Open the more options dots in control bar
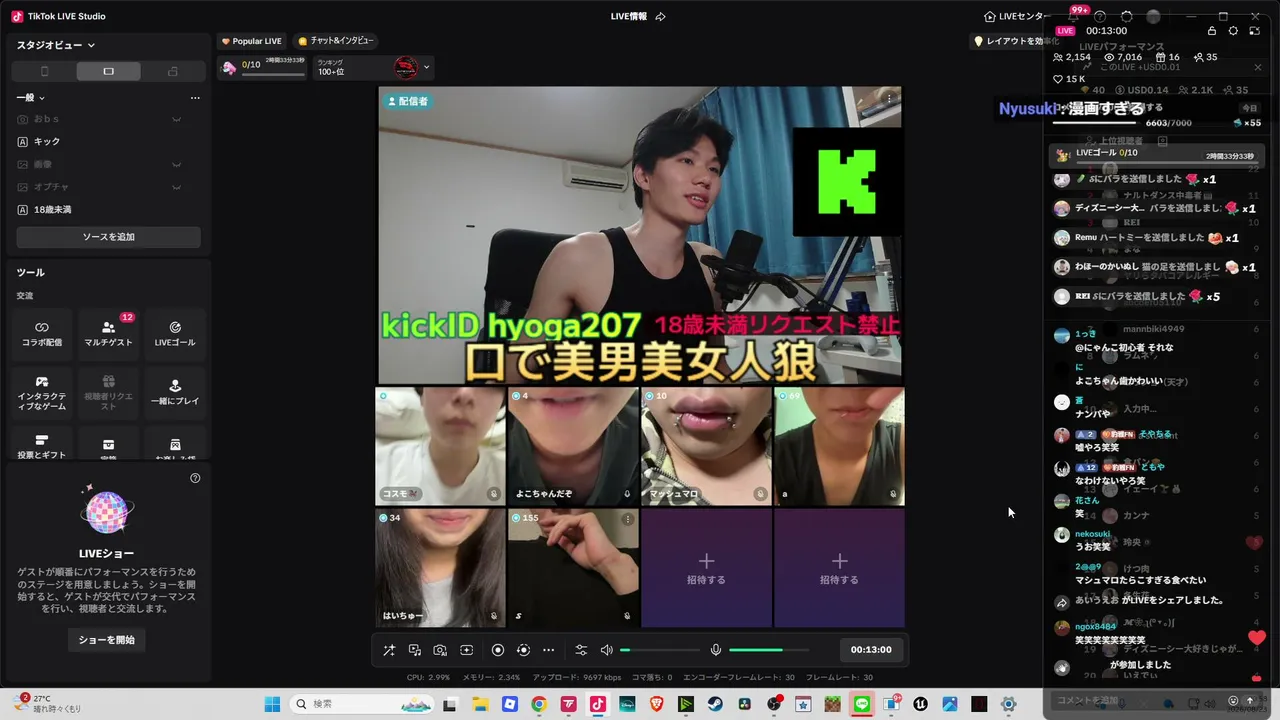1280x720 pixels. point(548,650)
